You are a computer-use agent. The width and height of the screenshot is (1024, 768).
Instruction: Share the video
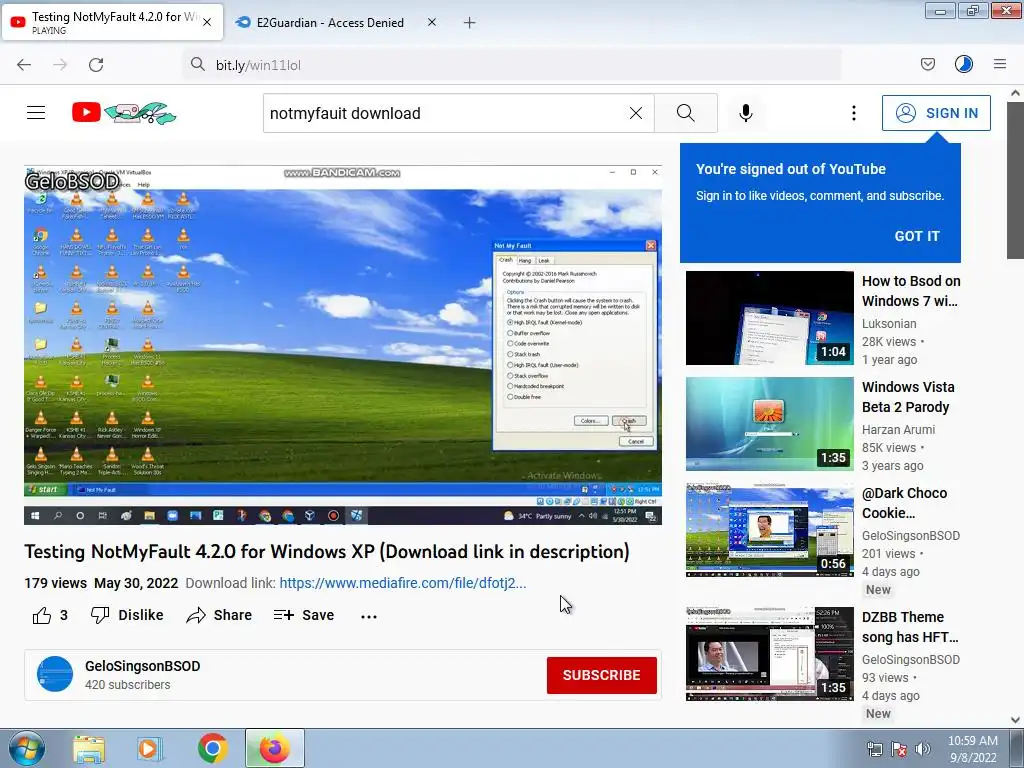pyautogui.click(x=219, y=615)
